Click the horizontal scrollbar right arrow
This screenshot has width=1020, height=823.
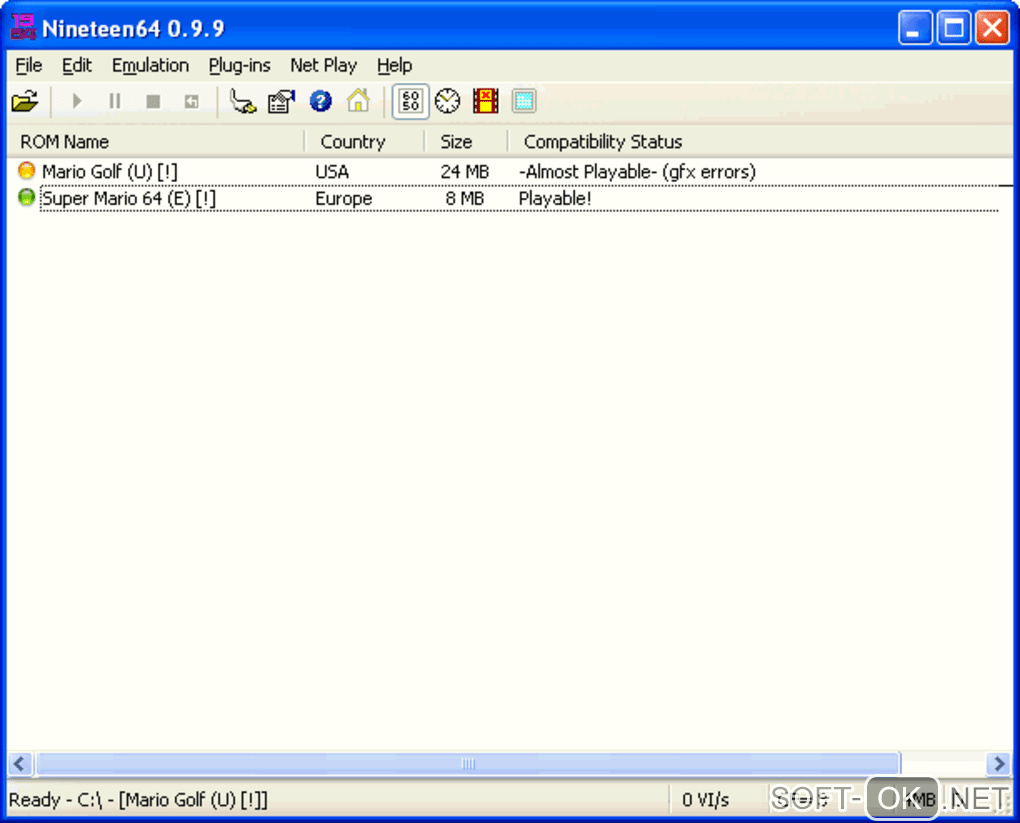point(999,763)
